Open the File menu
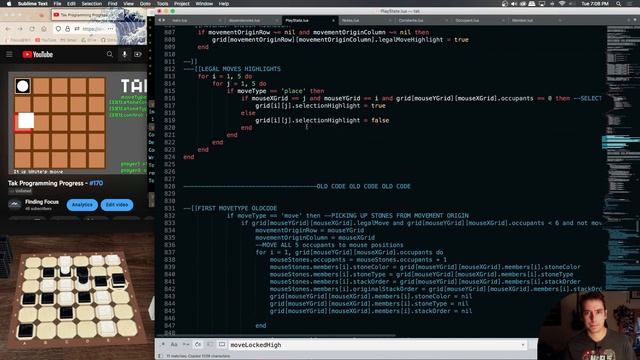Viewport: 640px width, 360px height. point(58,4)
